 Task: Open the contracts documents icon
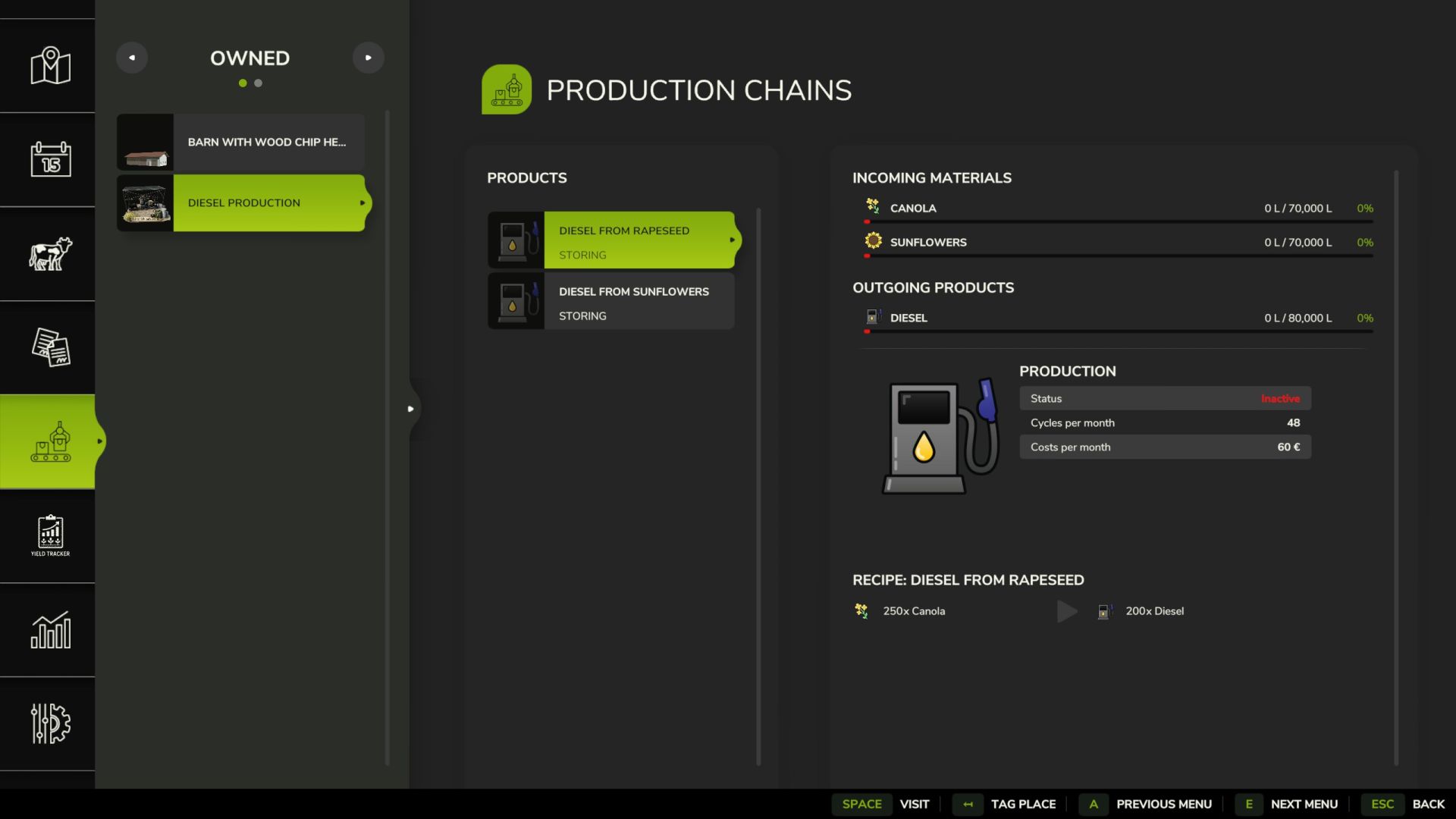50,347
